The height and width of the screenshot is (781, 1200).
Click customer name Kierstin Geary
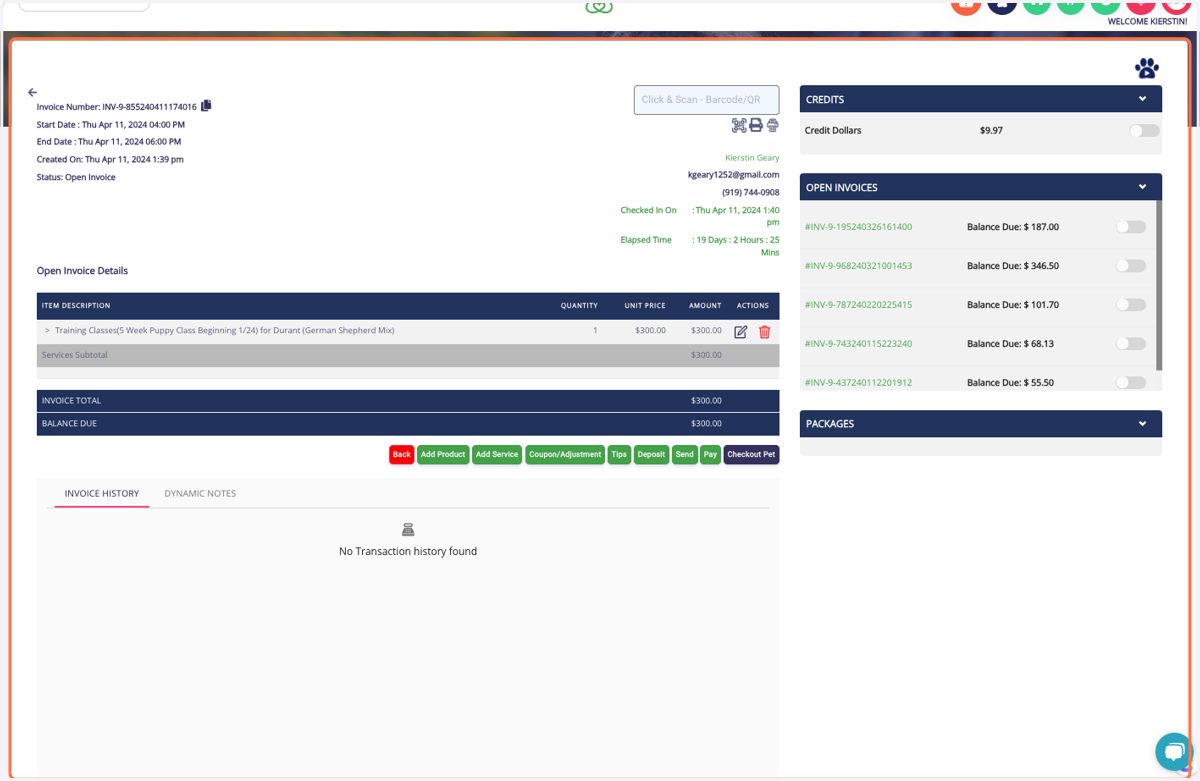click(752, 158)
